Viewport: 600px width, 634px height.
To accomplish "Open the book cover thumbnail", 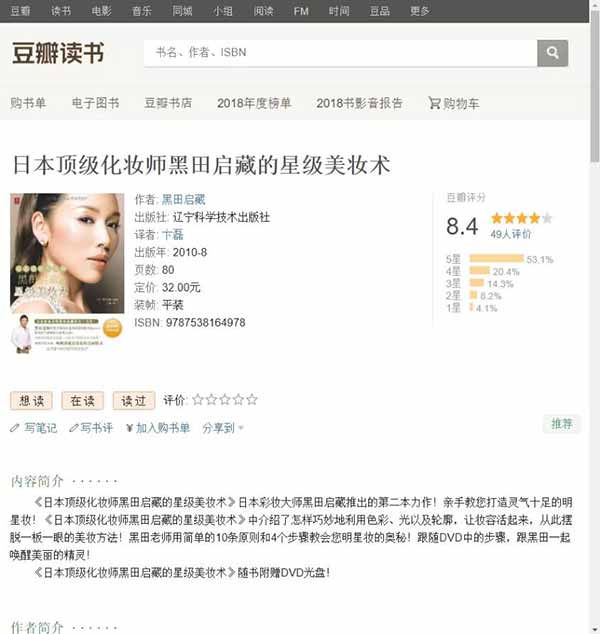I will click(x=67, y=273).
